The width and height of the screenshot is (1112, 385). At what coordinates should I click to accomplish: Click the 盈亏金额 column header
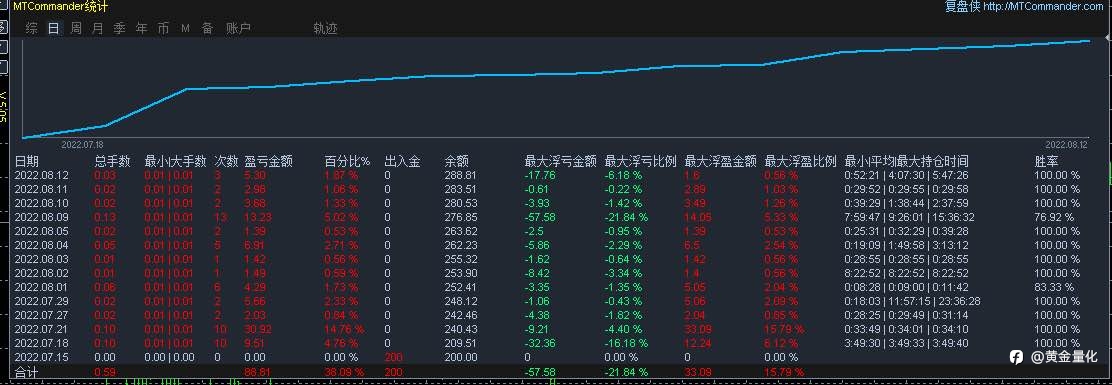click(x=269, y=161)
